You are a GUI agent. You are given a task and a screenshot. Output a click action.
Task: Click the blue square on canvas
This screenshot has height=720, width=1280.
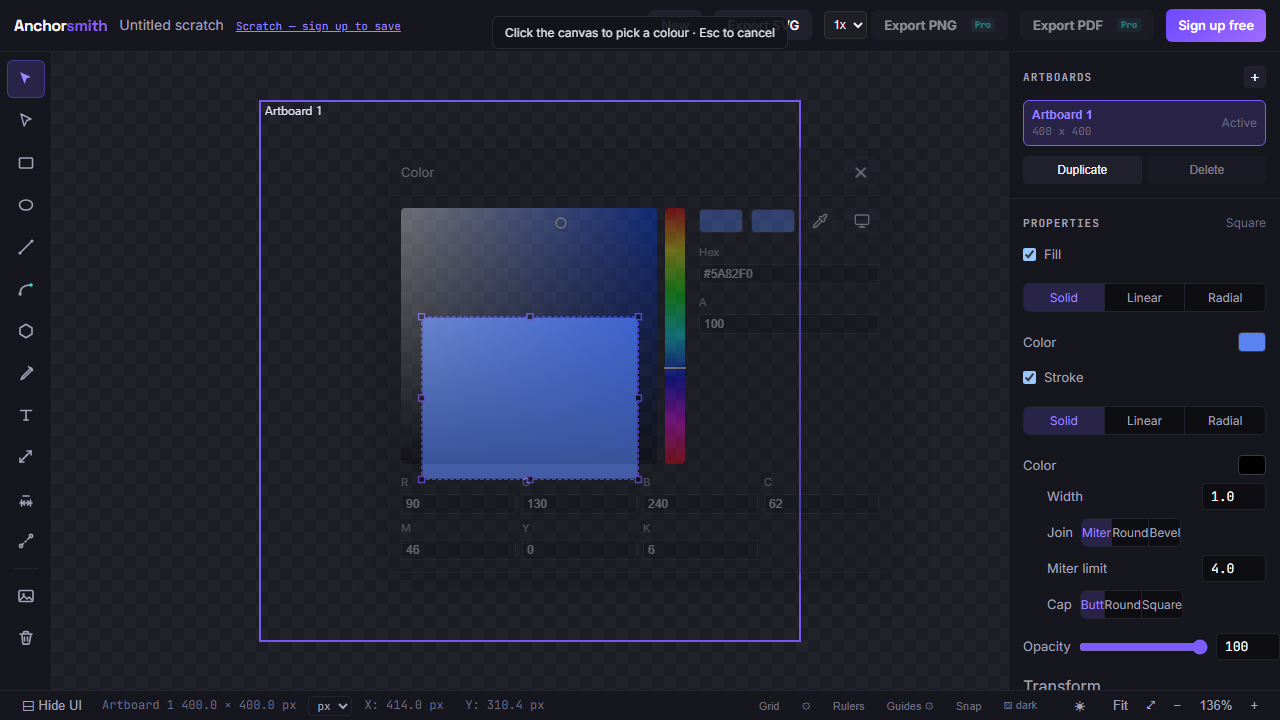[530, 398]
